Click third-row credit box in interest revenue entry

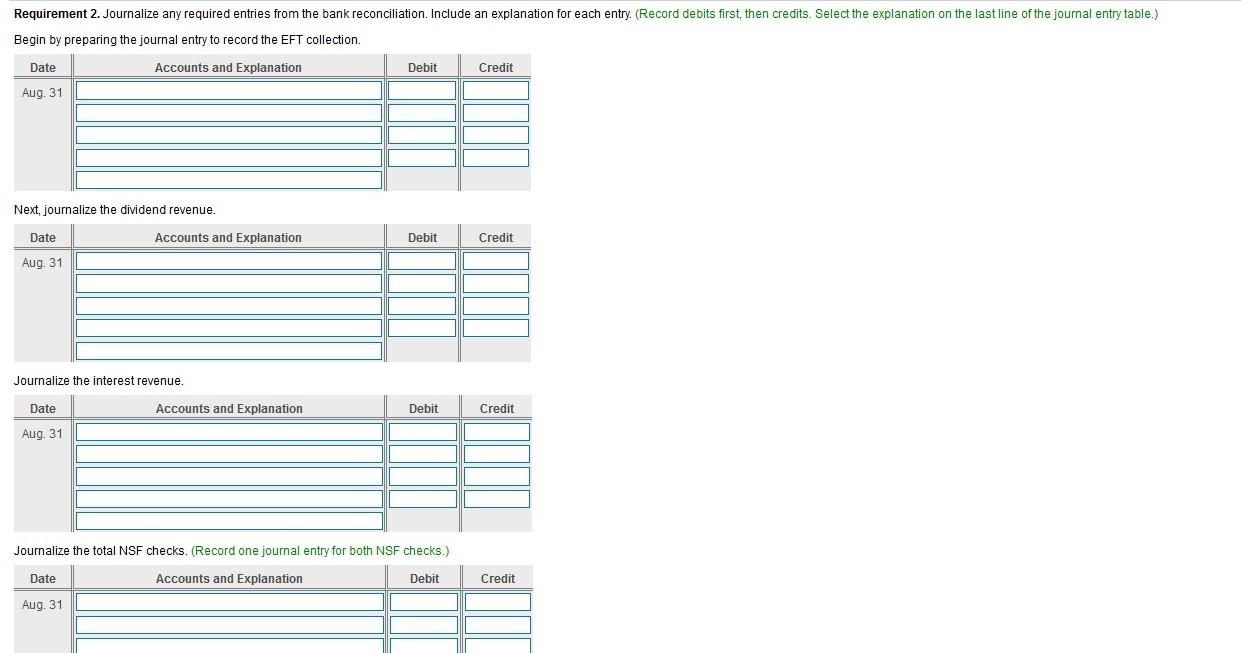(x=497, y=476)
